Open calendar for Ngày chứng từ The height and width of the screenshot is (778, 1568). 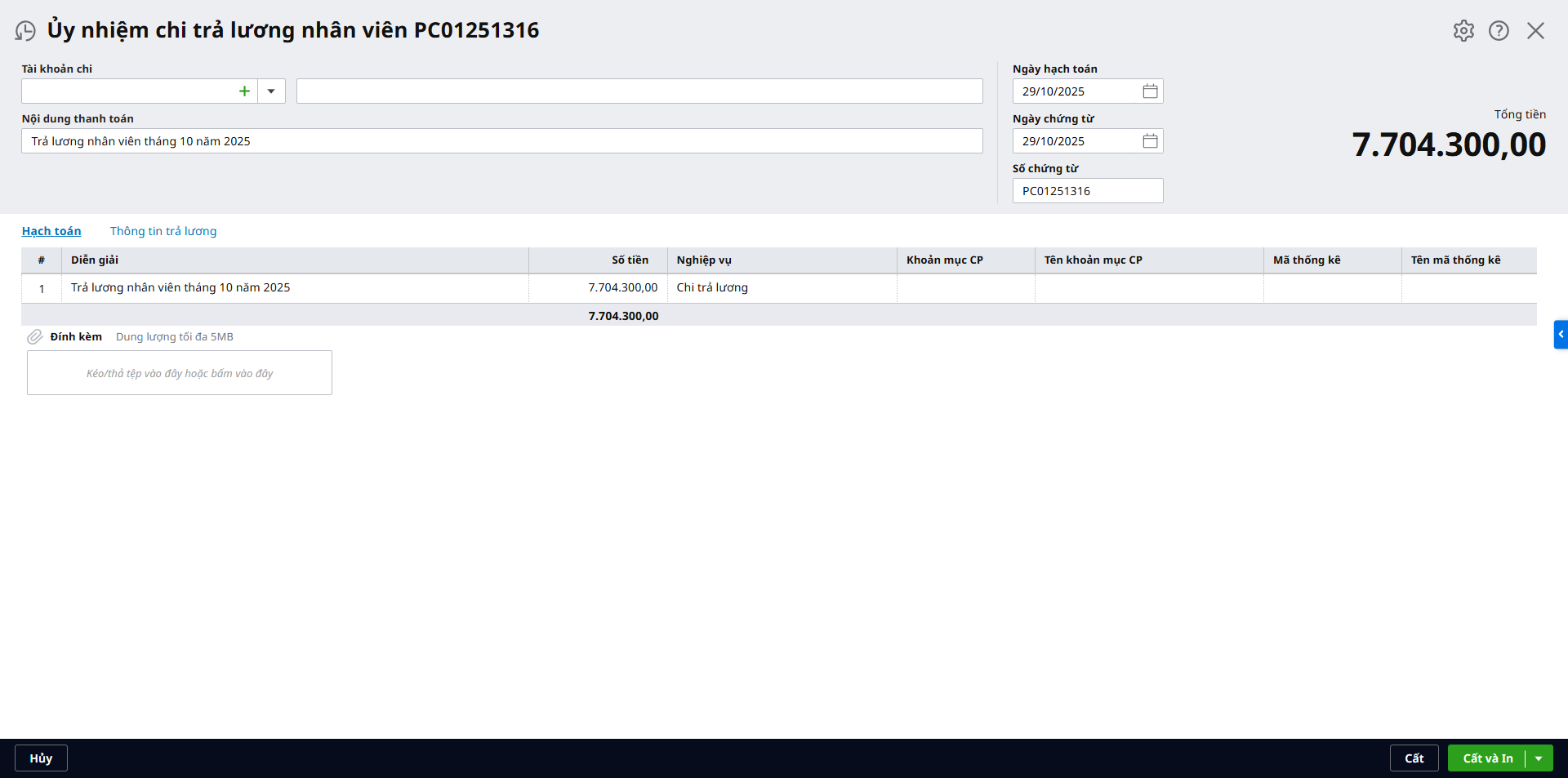point(1150,141)
